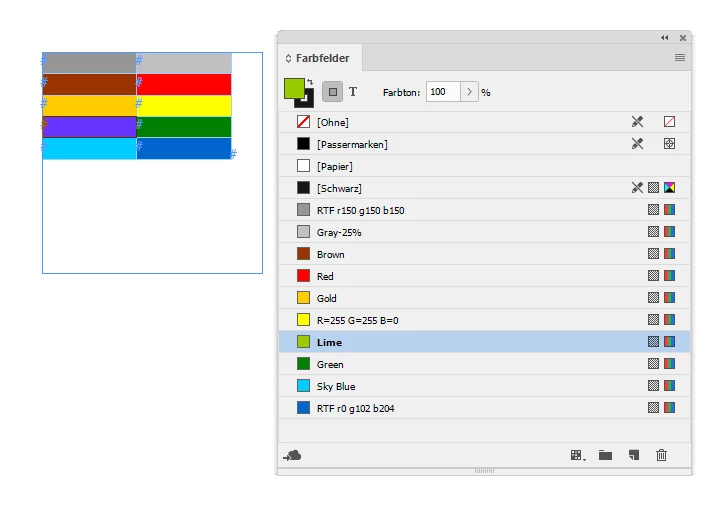This screenshot has height=506, width=705.
Task: Swap fill and stroke arrow icon
Action: click(x=310, y=82)
